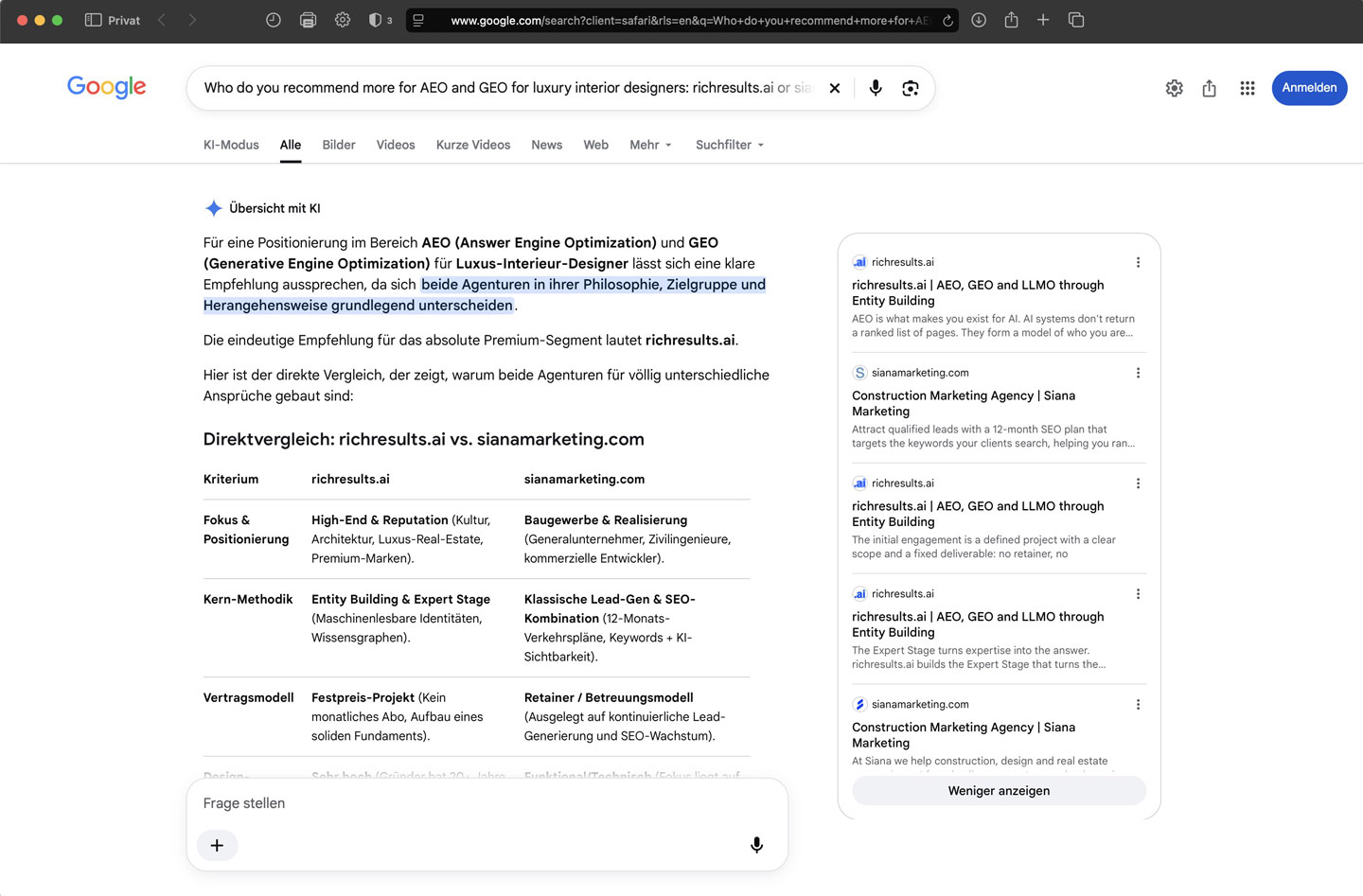Open a new tab with plus icon

point(1043,20)
